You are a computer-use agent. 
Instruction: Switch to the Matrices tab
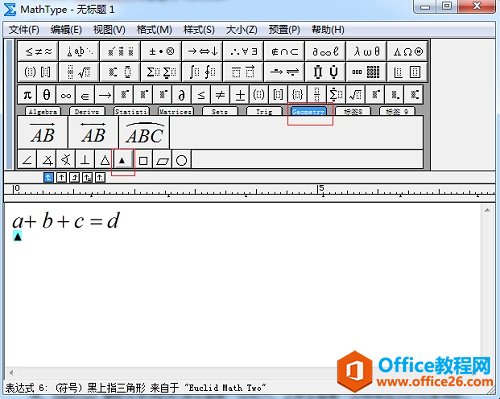pyautogui.click(x=175, y=111)
